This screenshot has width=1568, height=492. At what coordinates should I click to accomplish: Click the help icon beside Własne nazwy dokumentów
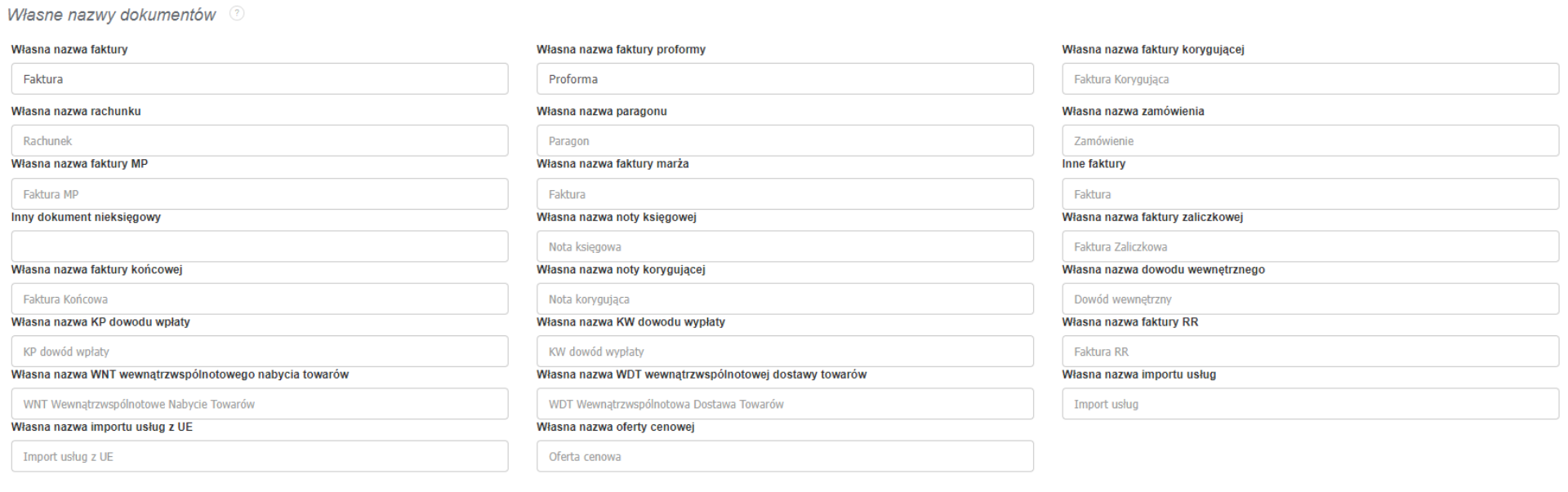[237, 14]
